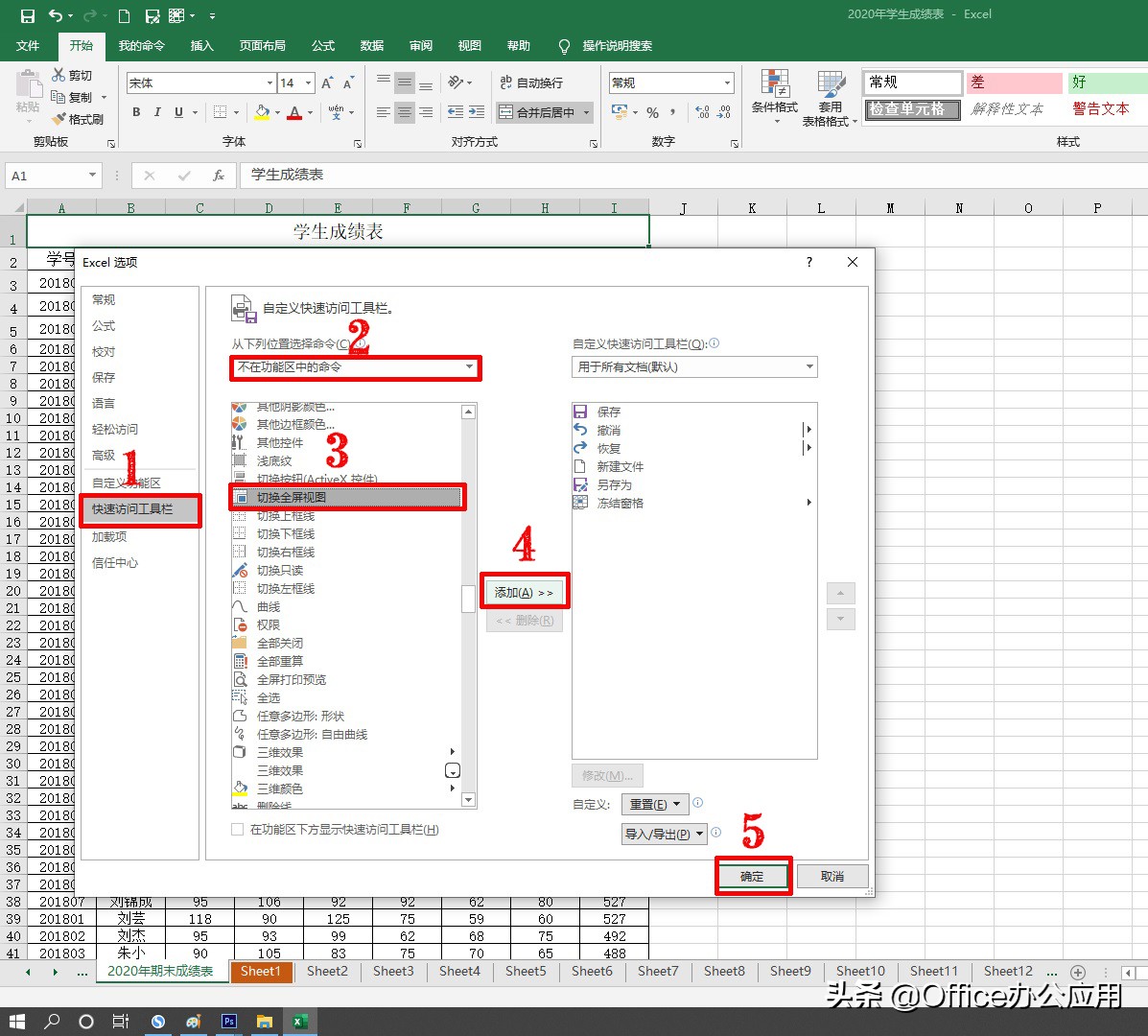
Task: Apply the Bad cell style swatch
Action: [x=1014, y=82]
